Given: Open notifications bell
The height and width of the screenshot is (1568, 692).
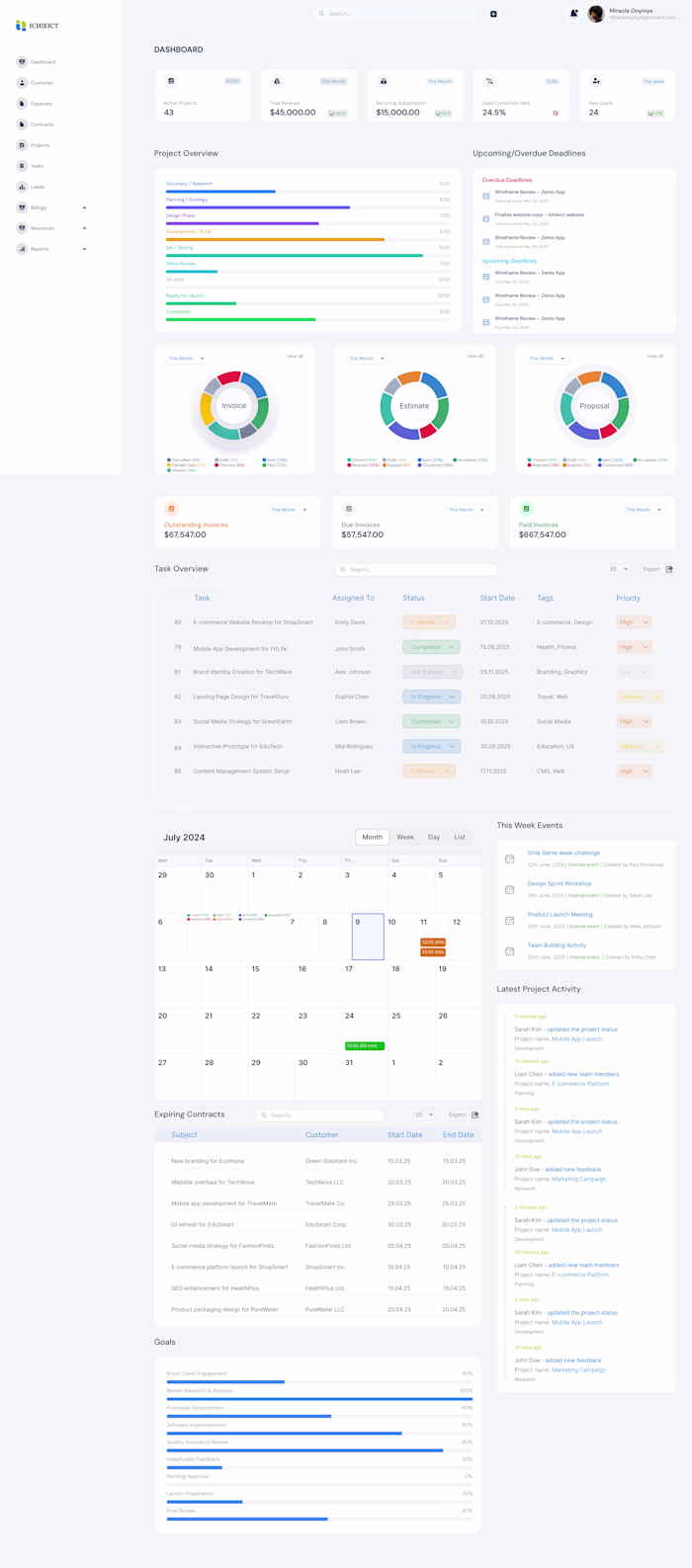Looking at the screenshot, I should 573,14.
